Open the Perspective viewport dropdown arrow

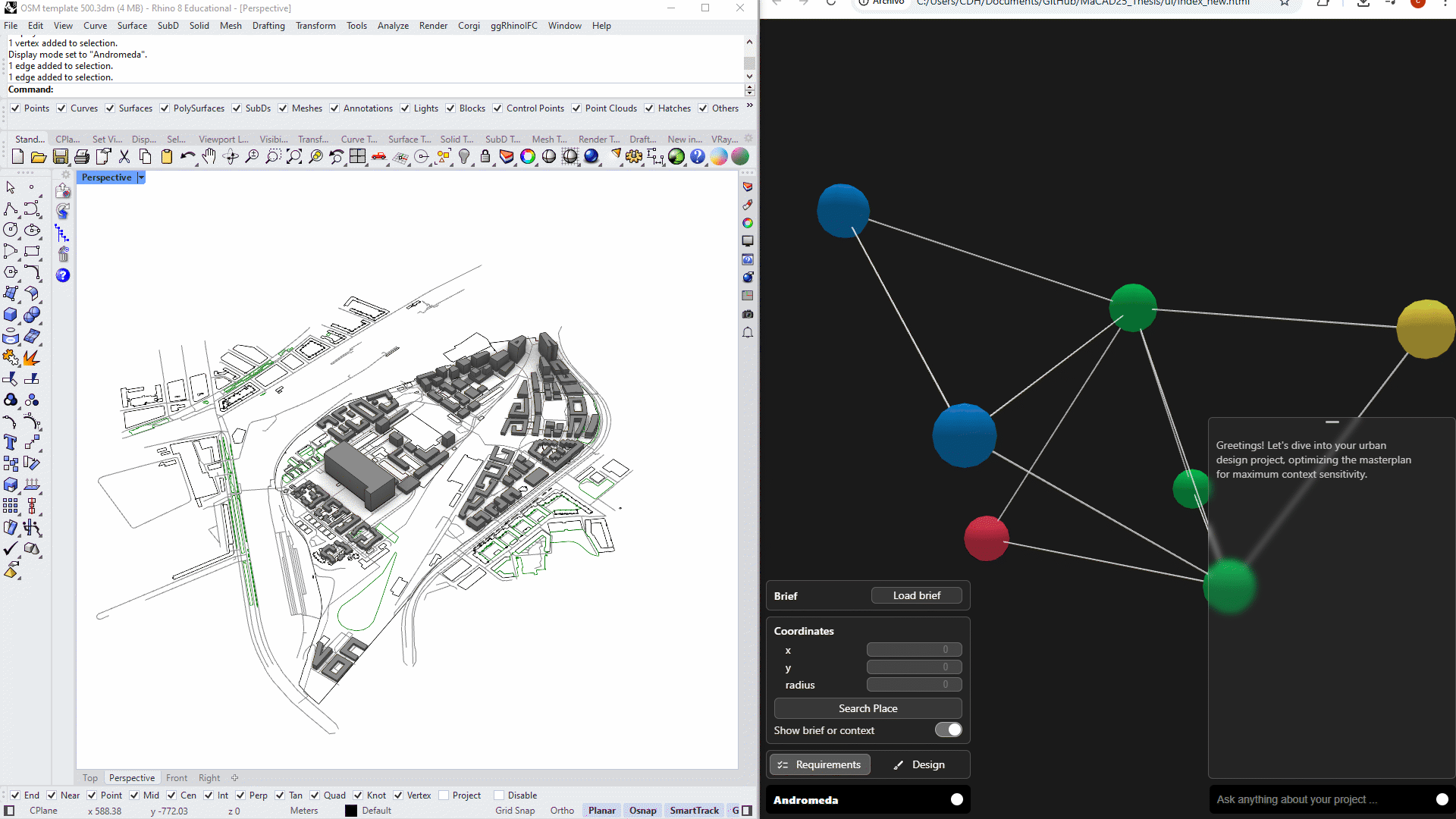[x=141, y=177]
